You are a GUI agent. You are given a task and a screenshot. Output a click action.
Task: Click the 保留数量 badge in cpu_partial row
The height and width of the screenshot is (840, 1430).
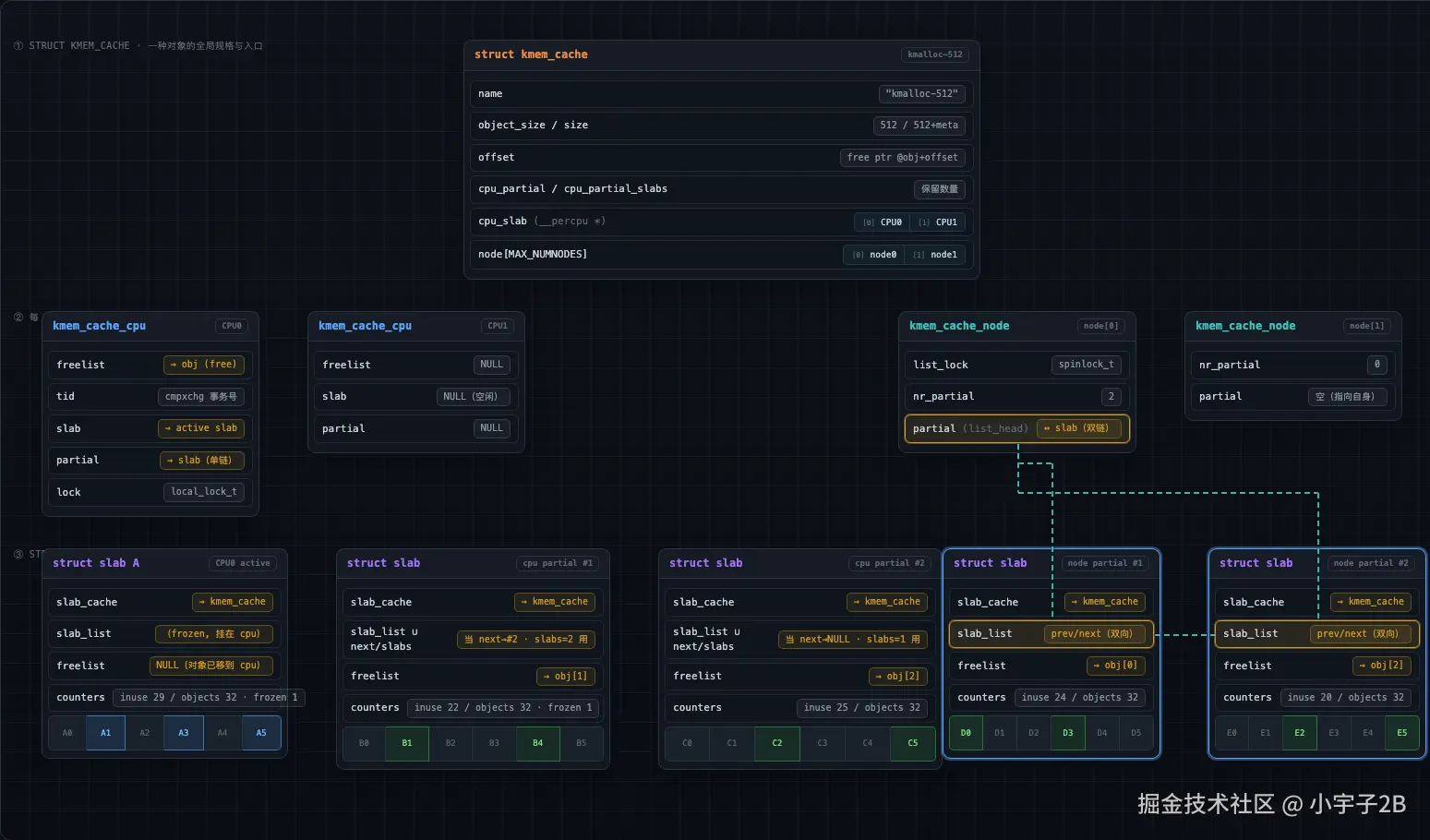point(940,189)
